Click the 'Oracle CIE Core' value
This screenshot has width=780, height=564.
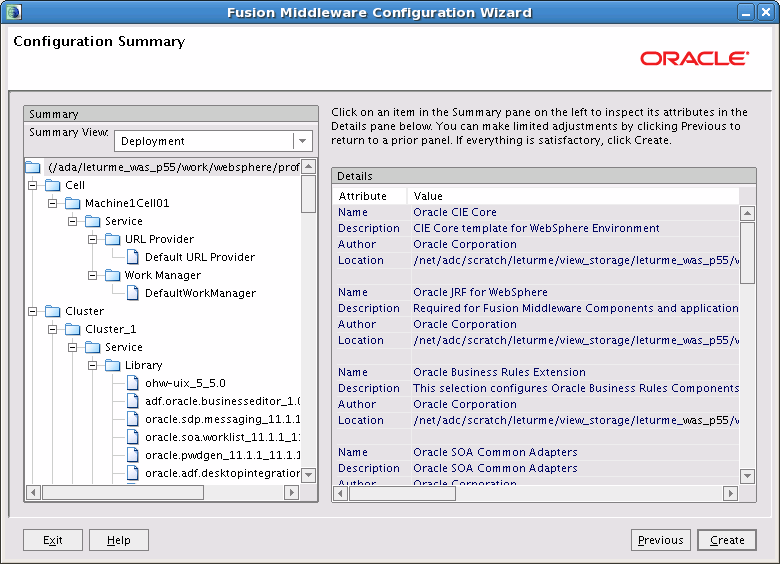tap(455, 212)
